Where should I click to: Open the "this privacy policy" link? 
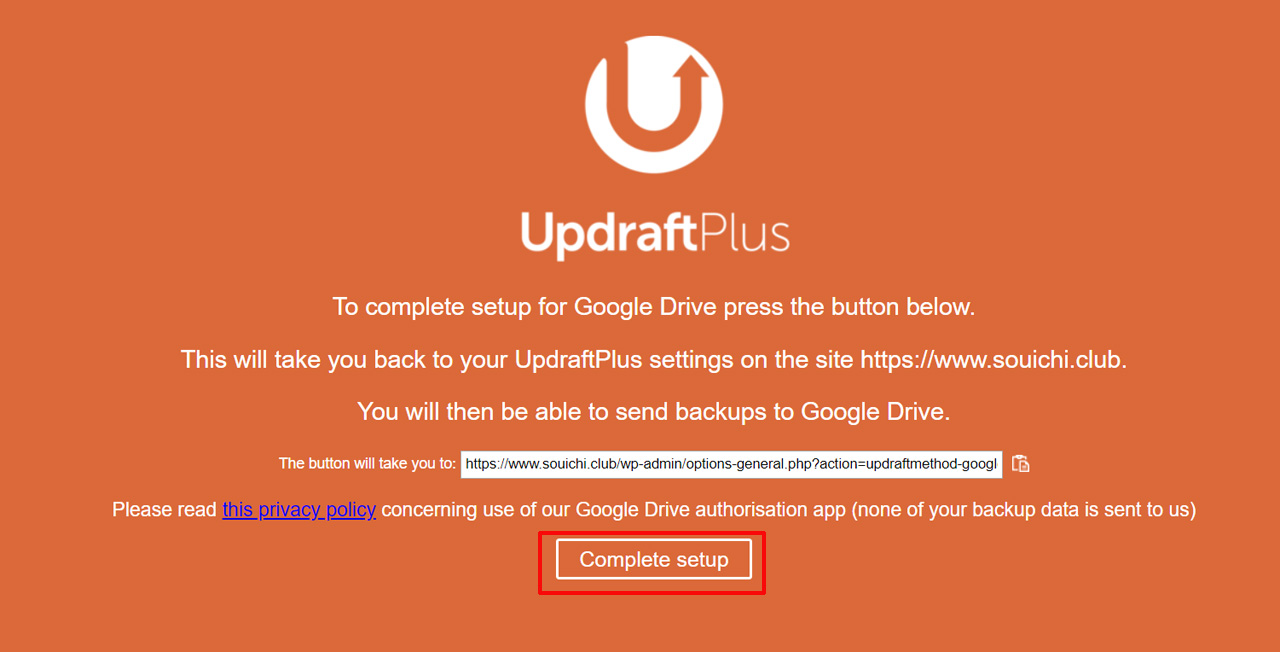pos(299,510)
